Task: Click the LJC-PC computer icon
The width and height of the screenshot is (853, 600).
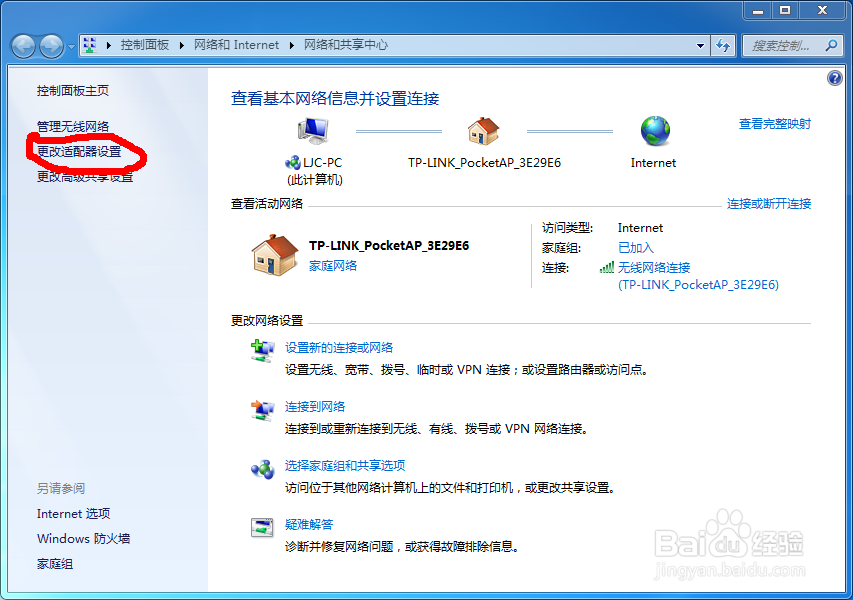Action: pos(313,131)
